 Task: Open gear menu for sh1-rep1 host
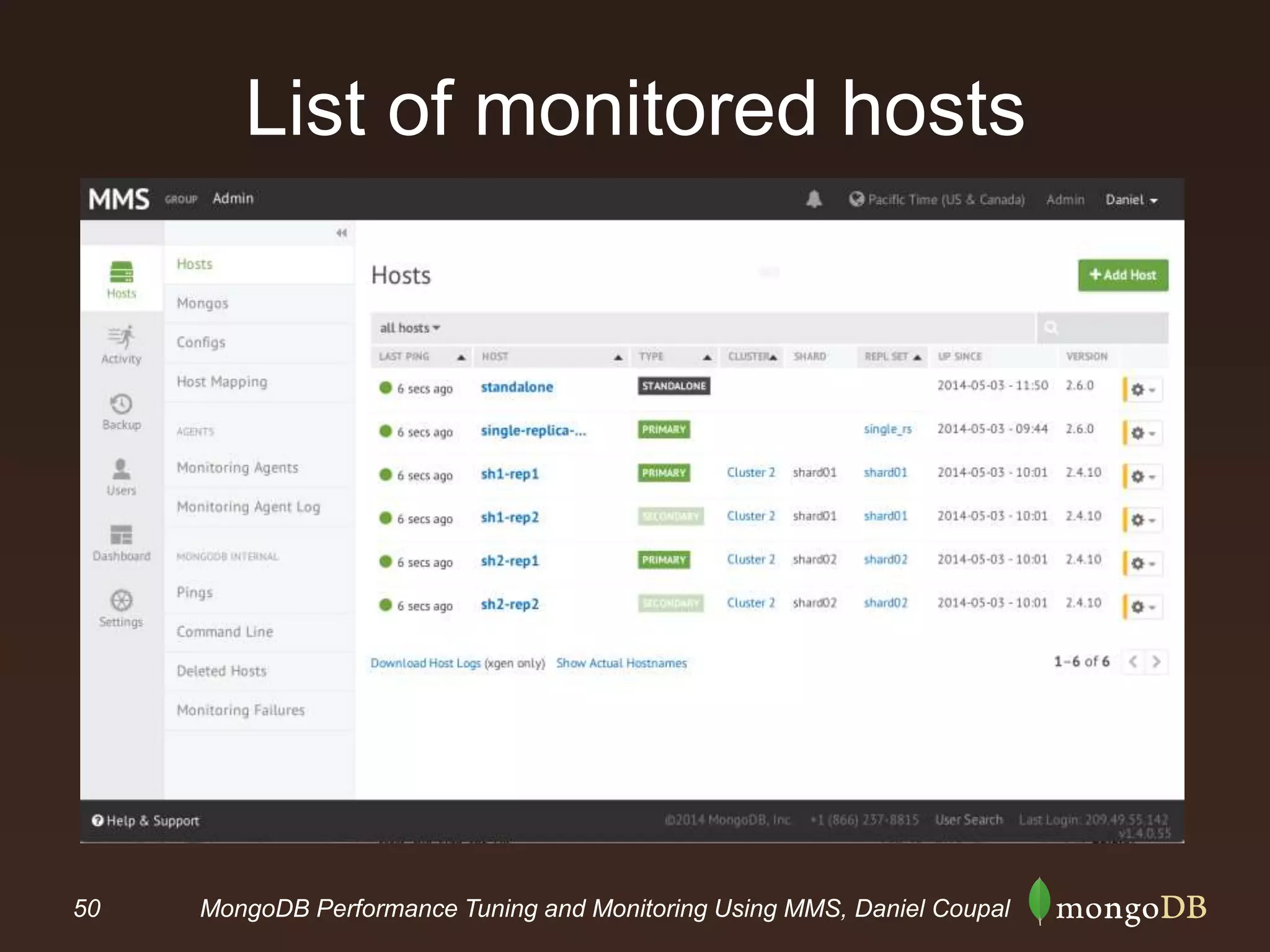point(1143,476)
